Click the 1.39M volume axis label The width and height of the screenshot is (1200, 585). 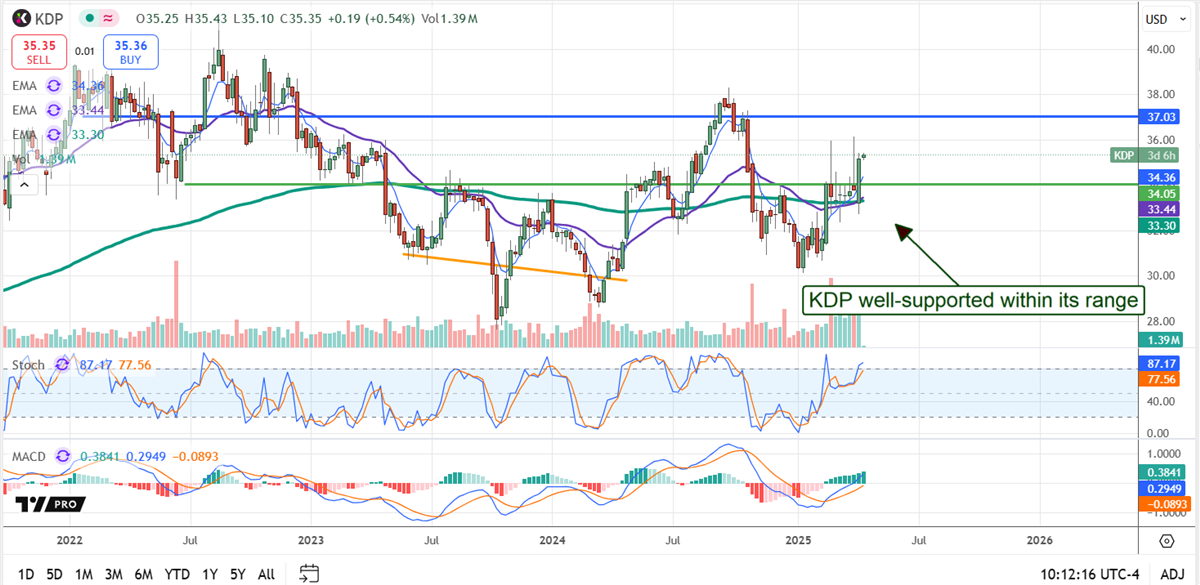pos(1161,341)
